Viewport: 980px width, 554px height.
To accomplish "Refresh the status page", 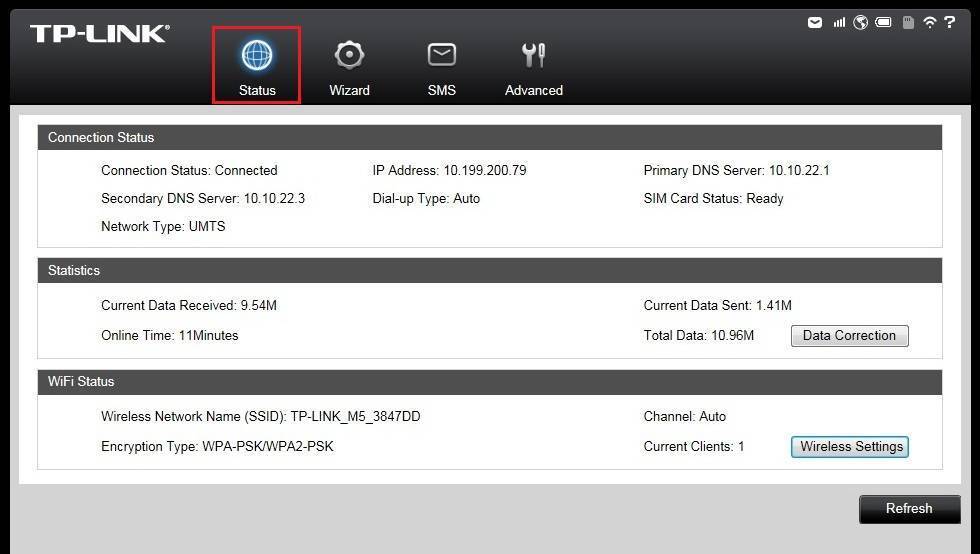I will click(909, 509).
